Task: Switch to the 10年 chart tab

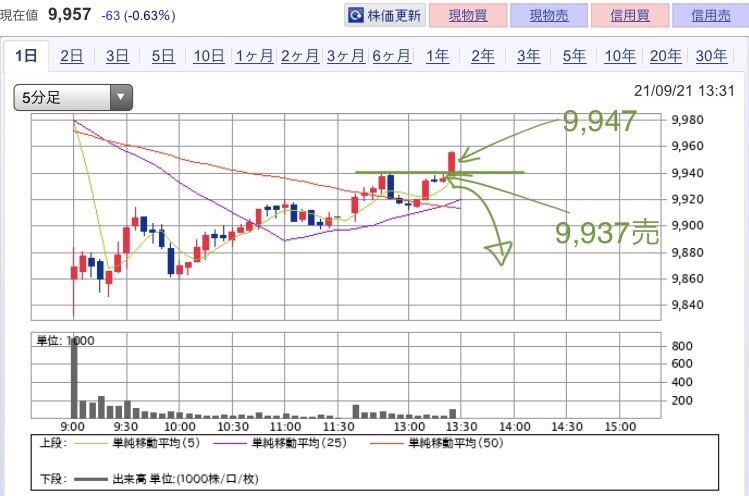Action: click(620, 56)
